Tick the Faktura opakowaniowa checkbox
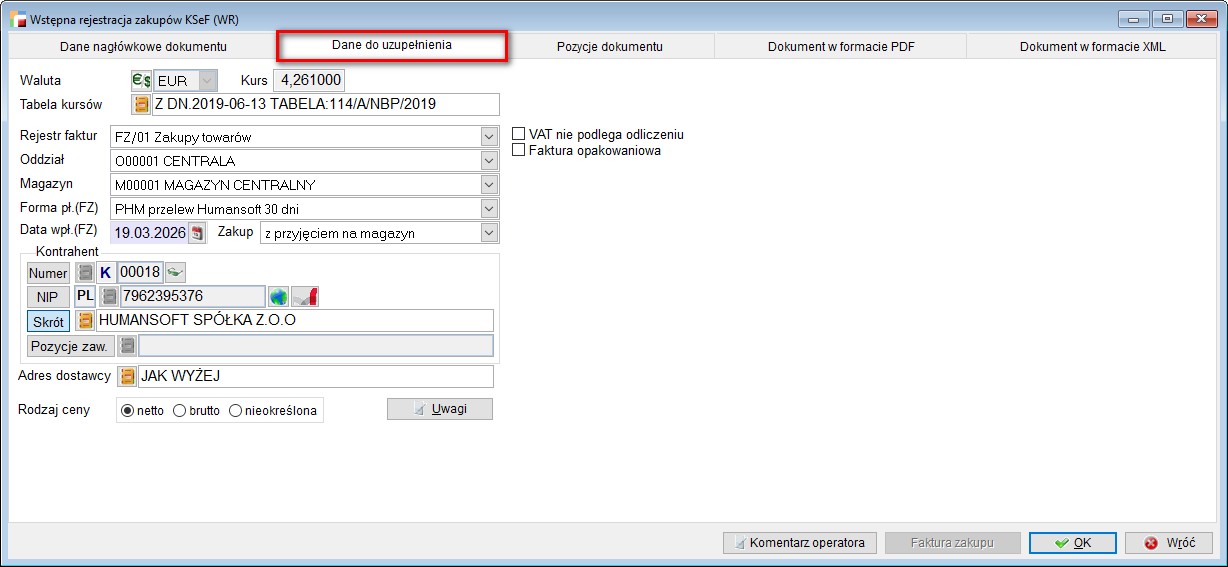 518,150
